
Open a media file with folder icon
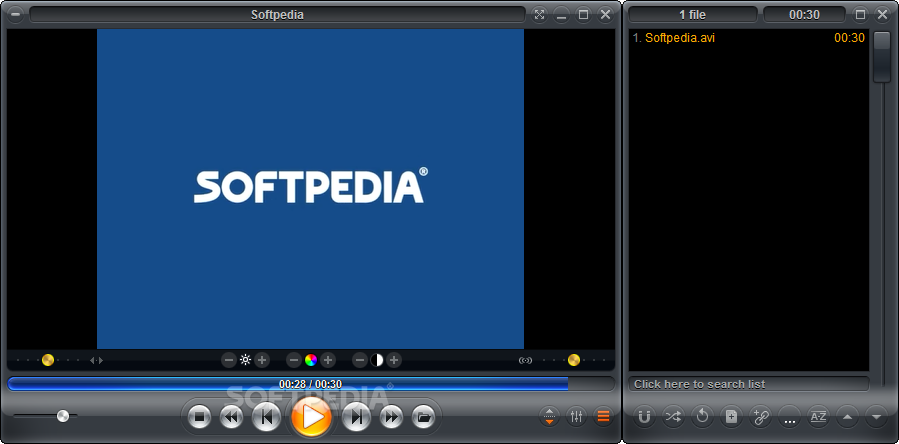[x=423, y=417]
